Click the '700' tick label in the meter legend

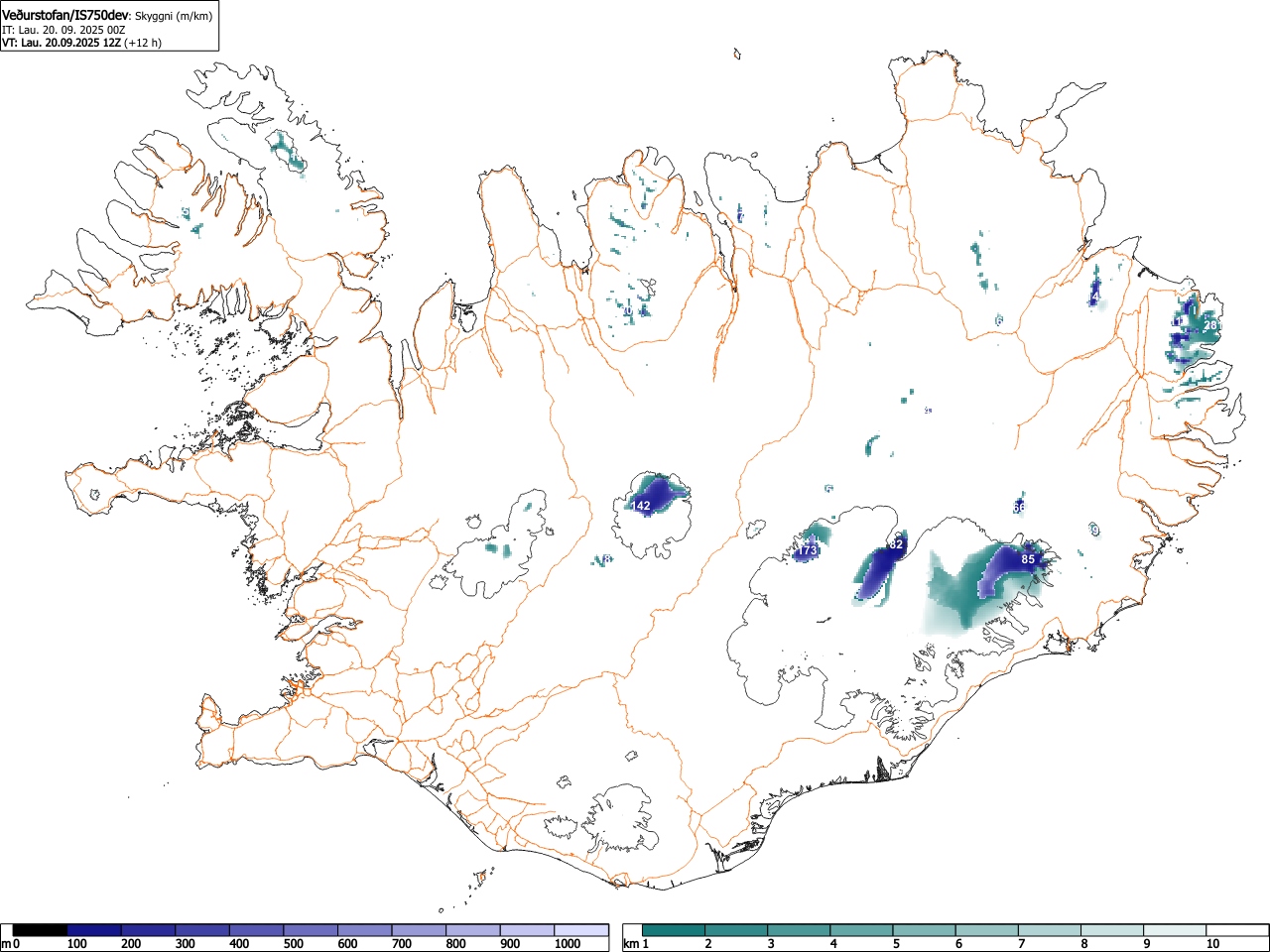(x=402, y=944)
